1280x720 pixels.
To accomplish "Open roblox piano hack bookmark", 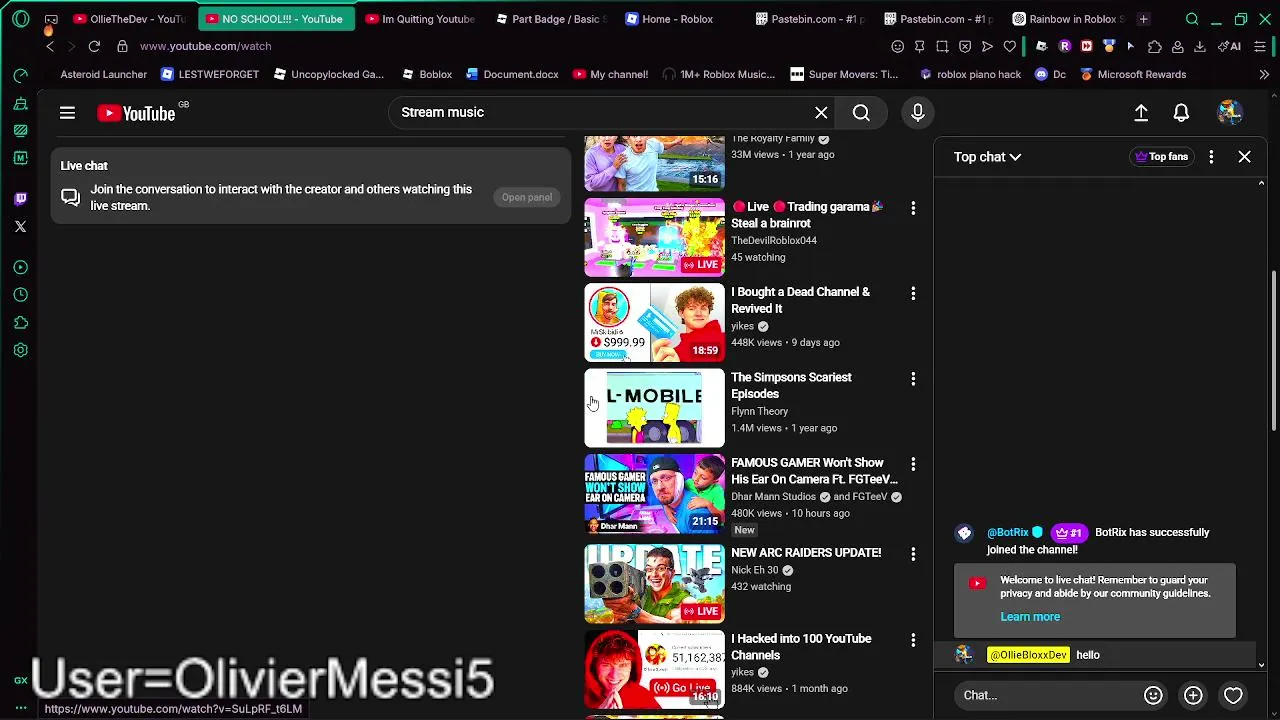I will click(x=969, y=75).
